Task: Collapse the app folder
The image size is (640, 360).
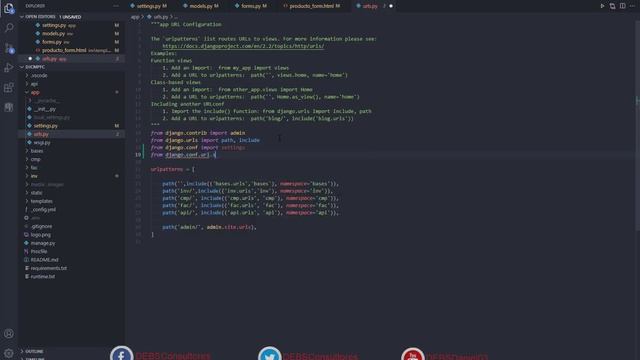Action: (27, 92)
